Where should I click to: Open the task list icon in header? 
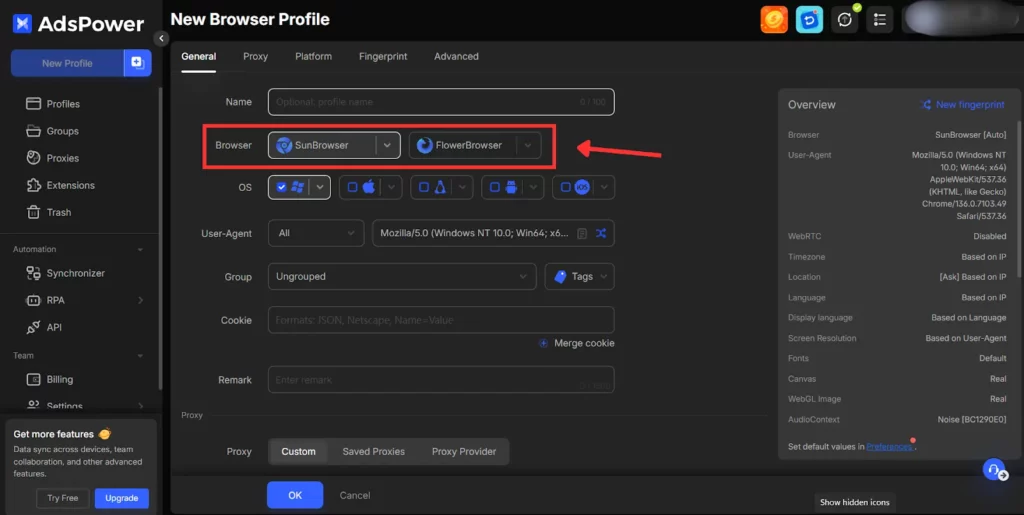click(x=879, y=19)
